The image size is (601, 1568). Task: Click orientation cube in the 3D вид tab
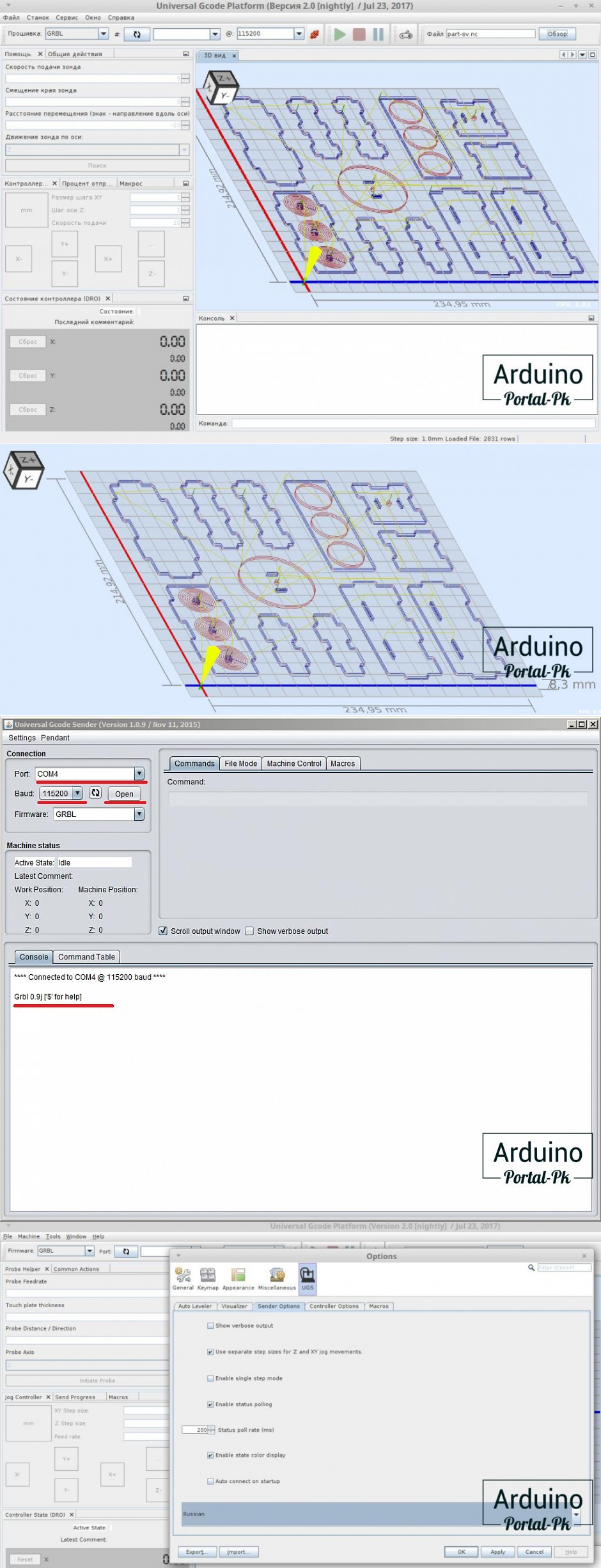click(x=221, y=88)
